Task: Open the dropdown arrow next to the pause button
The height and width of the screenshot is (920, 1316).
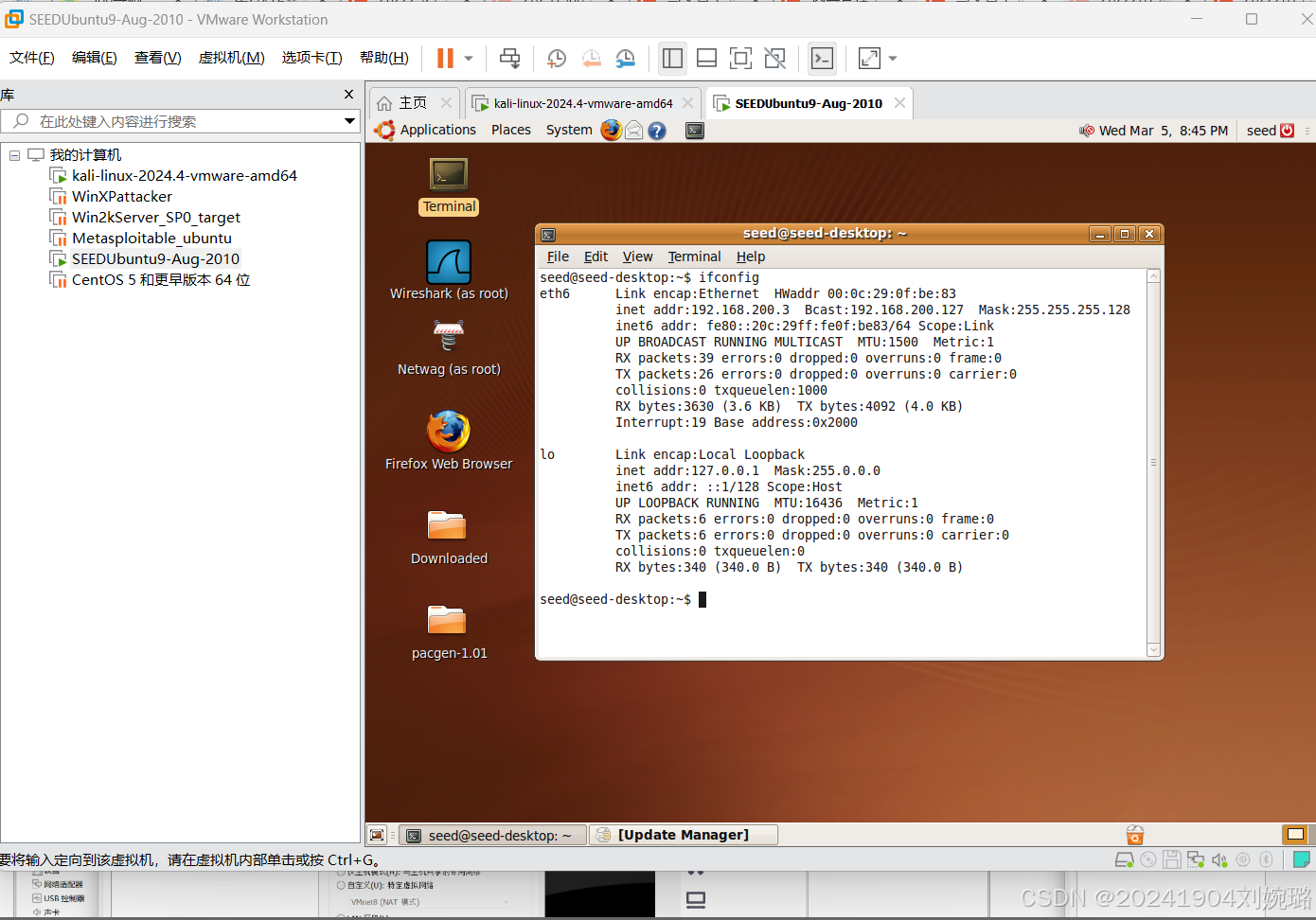Action: pos(469,59)
